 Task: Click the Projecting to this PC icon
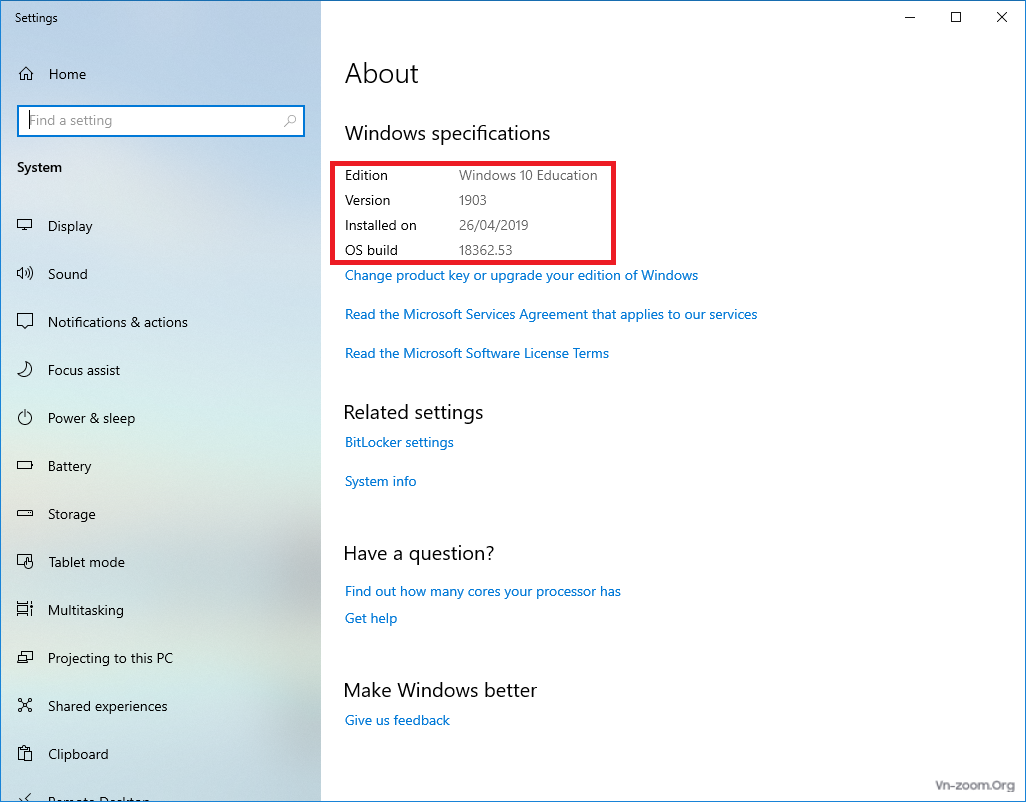point(25,657)
